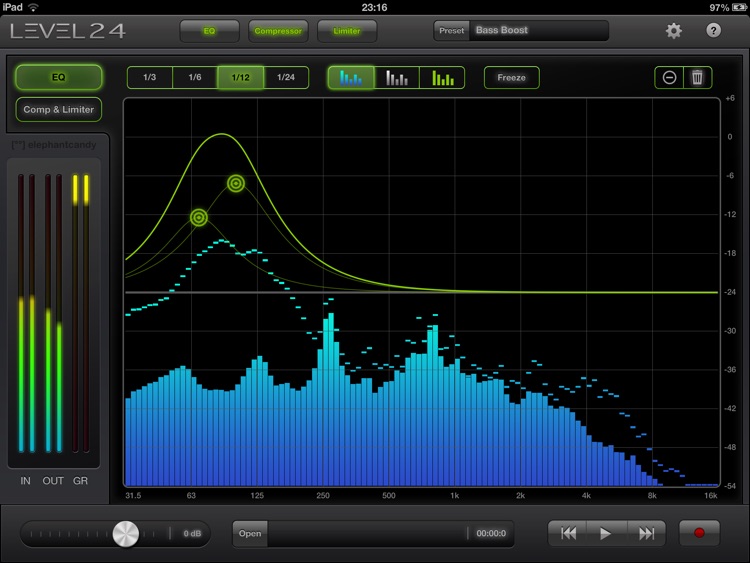
Task: Click the trash can delete icon
Action: tap(697, 77)
